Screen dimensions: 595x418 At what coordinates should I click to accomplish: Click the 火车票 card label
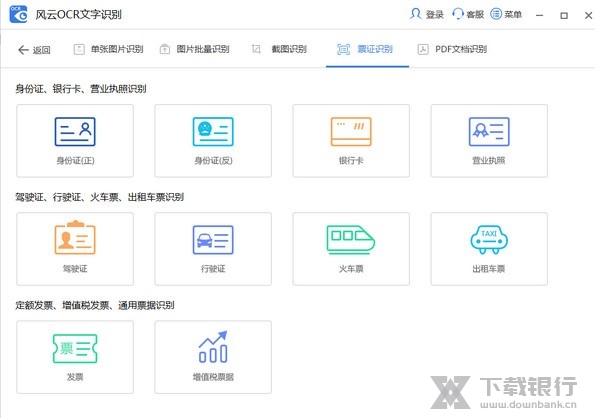click(351, 269)
